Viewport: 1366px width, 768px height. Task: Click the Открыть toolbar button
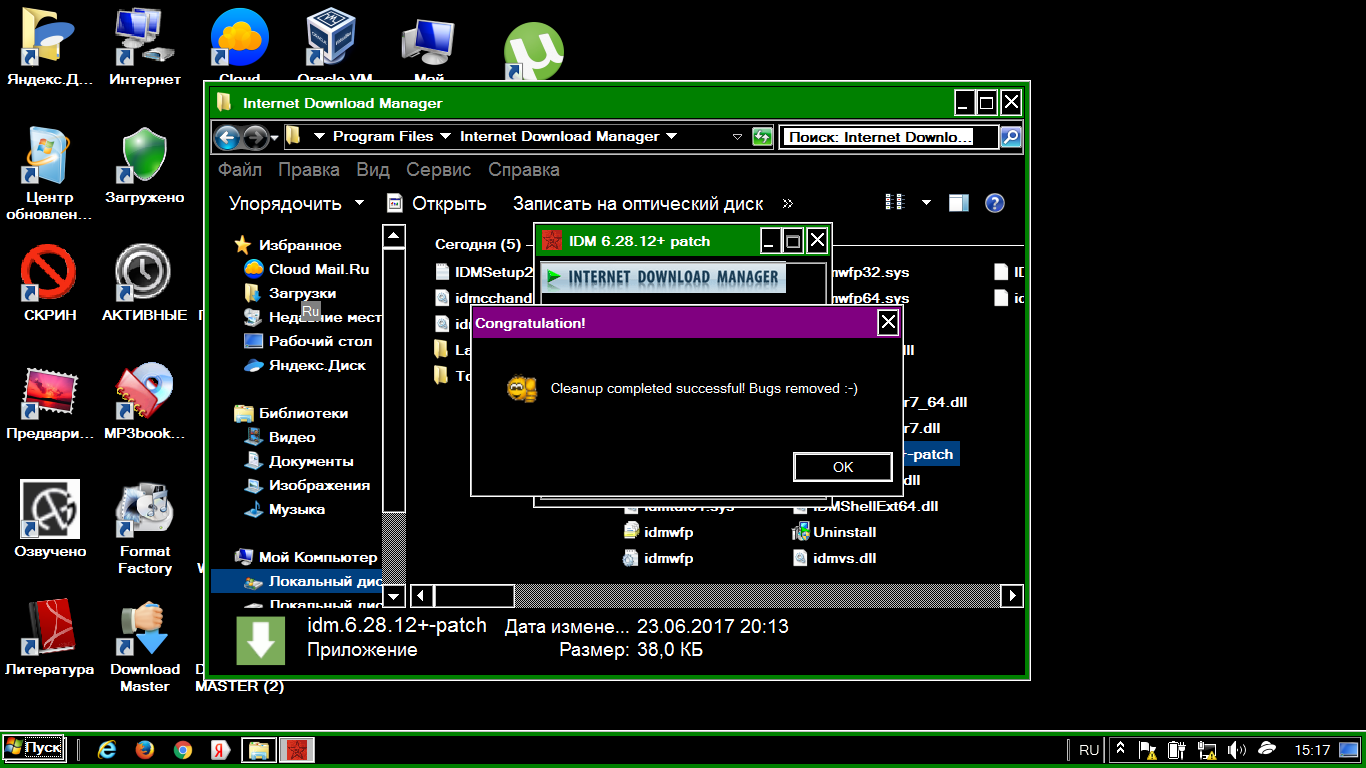437,203
